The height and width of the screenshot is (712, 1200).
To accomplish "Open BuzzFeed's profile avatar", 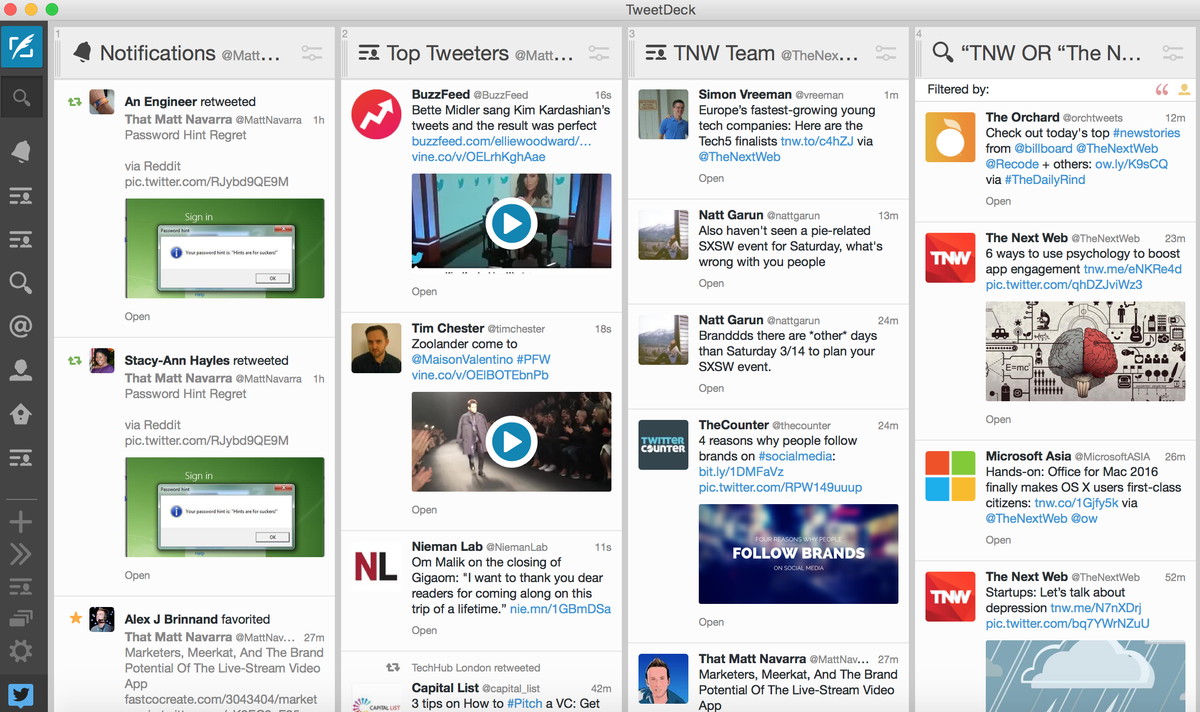I will tap(376, 114).
